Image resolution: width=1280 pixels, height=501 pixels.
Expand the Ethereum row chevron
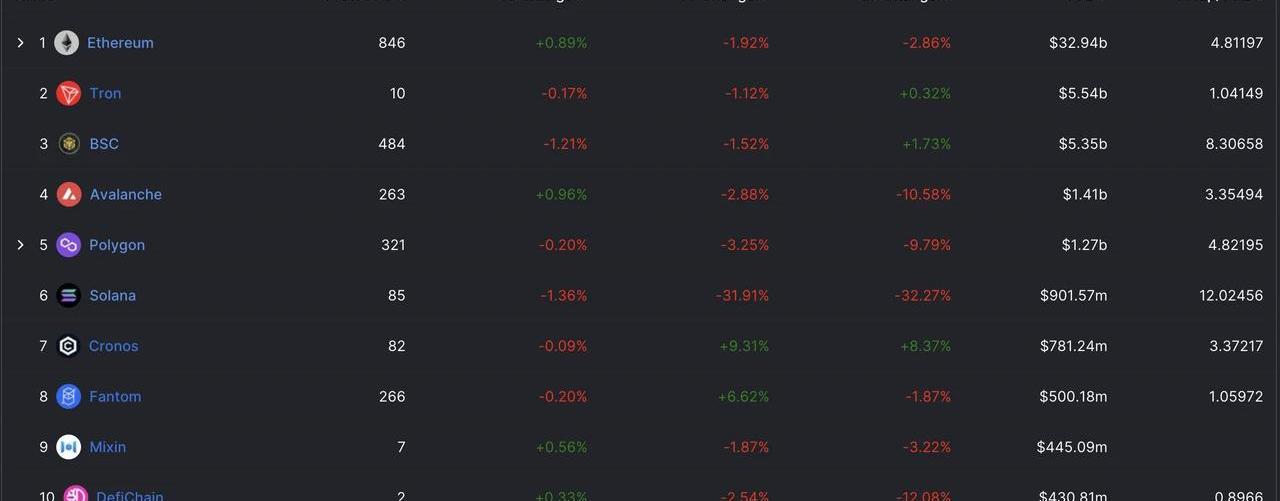[x=20, y=43]
